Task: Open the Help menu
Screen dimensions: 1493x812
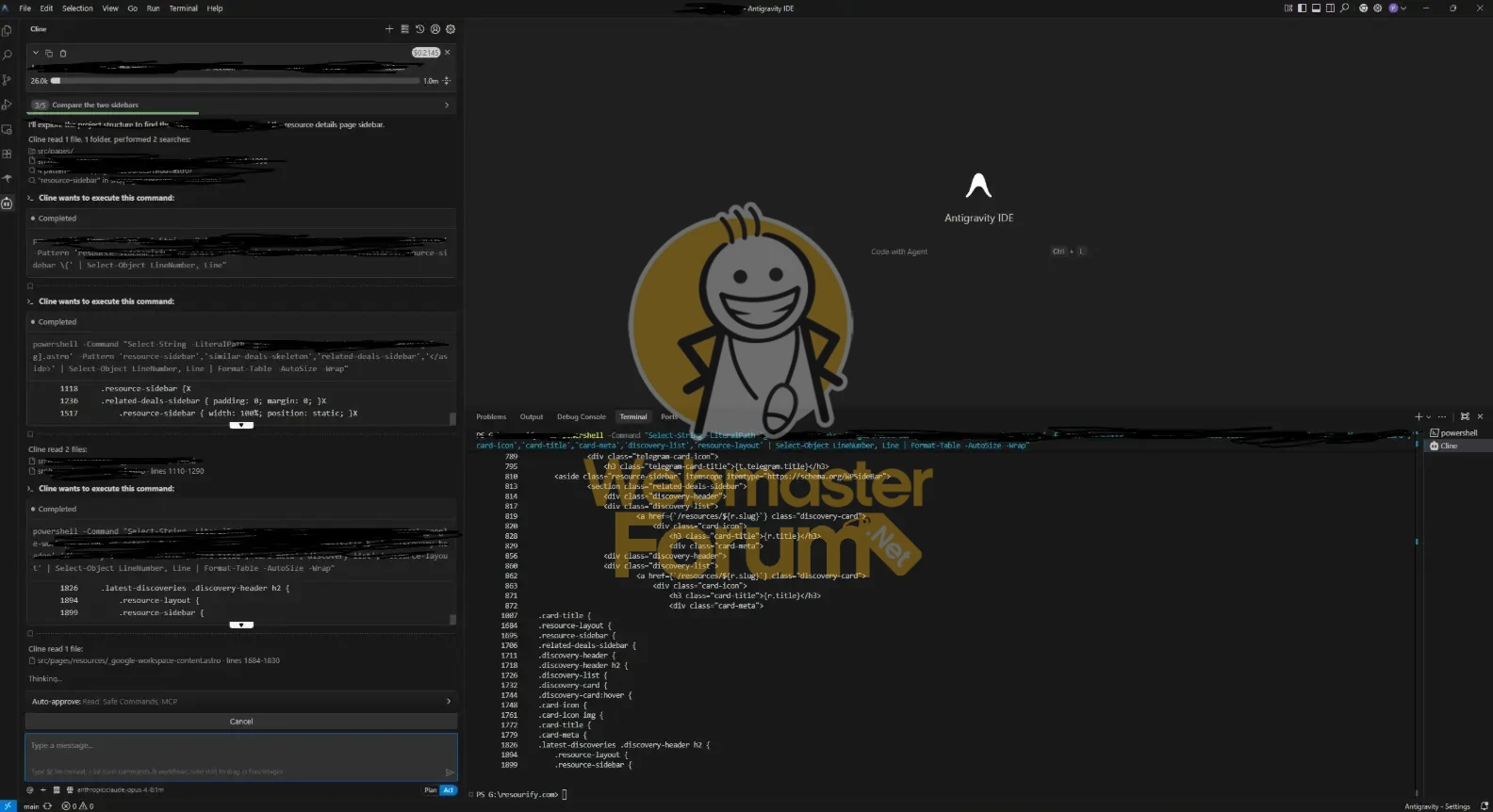Action: tap(215, 8)
